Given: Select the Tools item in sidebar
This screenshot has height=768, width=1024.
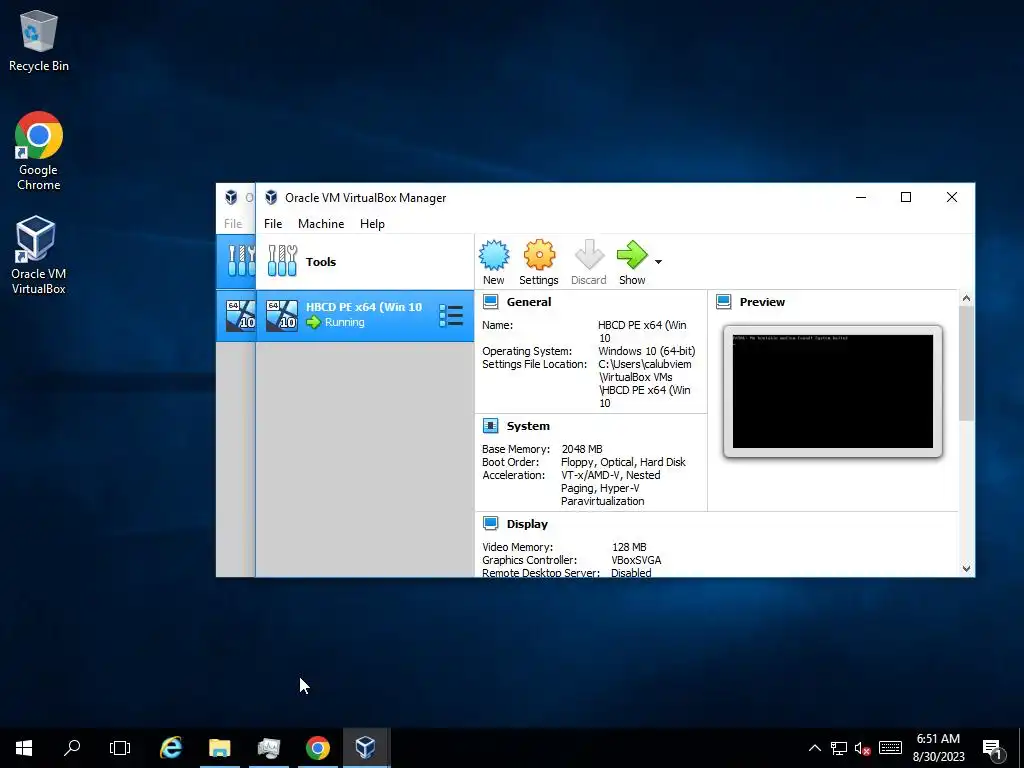Looking at the screenshot, I should [364, 262].
